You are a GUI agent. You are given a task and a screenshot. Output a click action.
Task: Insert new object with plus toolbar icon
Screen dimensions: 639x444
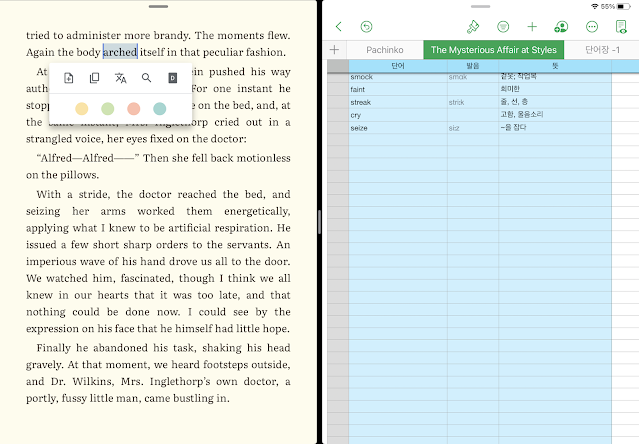(x=532, y=27)
